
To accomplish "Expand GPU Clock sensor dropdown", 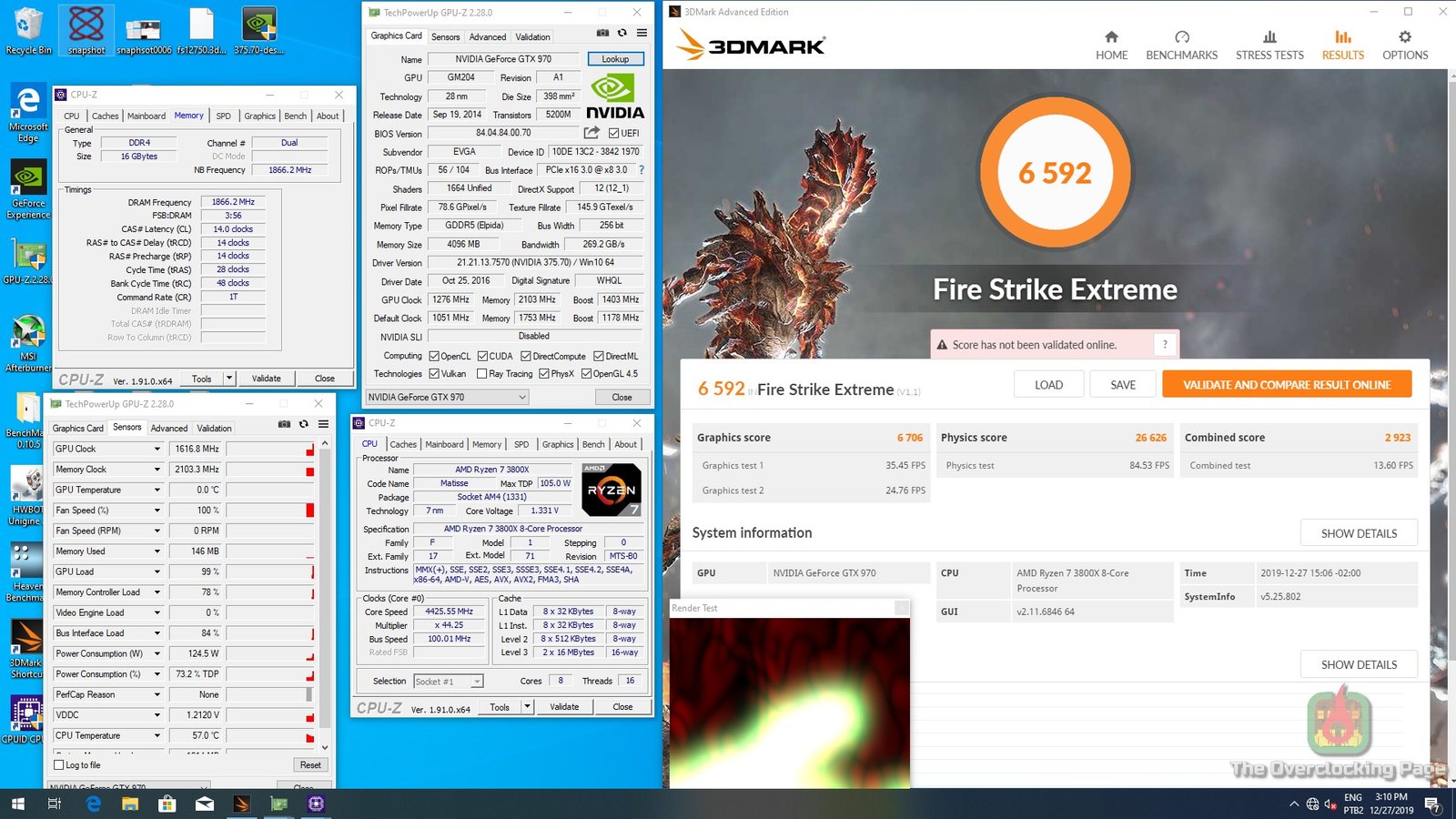I will tap(157, 449).
